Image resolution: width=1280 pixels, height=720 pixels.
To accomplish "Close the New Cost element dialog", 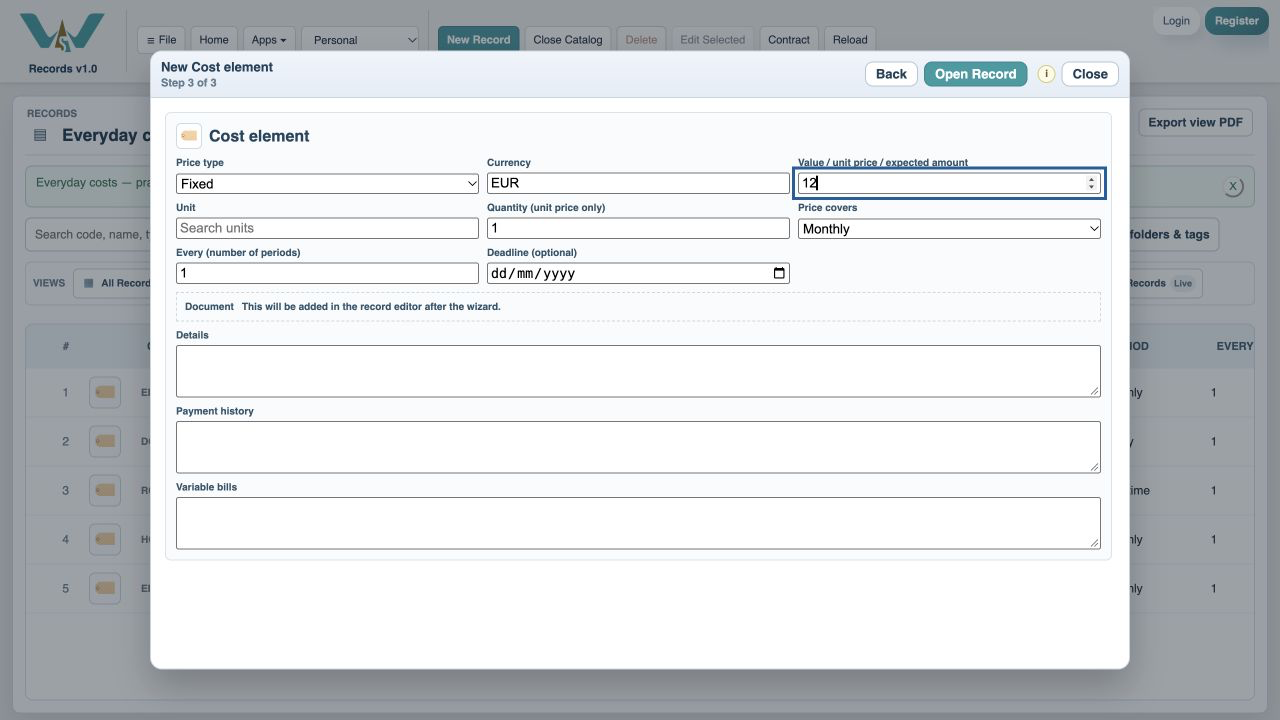I will pyautogui.click(x=1090, y=74).
